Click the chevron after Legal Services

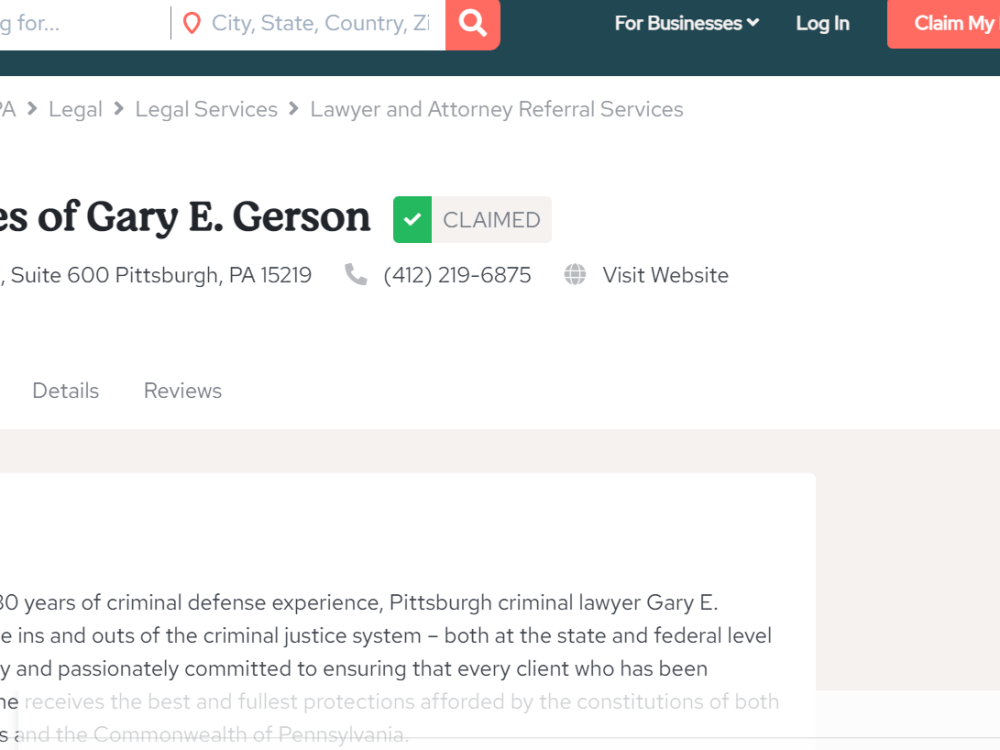point(293,109)
